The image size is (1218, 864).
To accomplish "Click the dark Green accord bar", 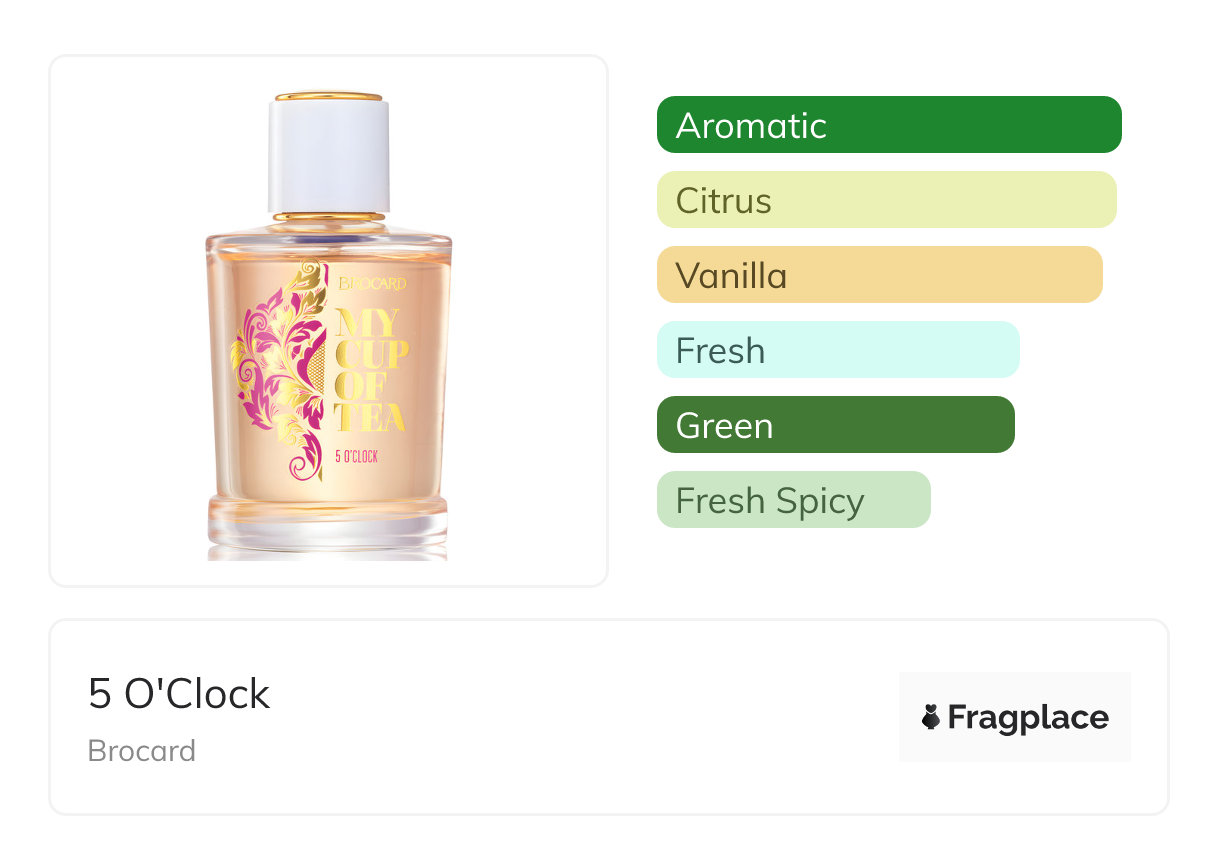I will (x=835, y=425).
